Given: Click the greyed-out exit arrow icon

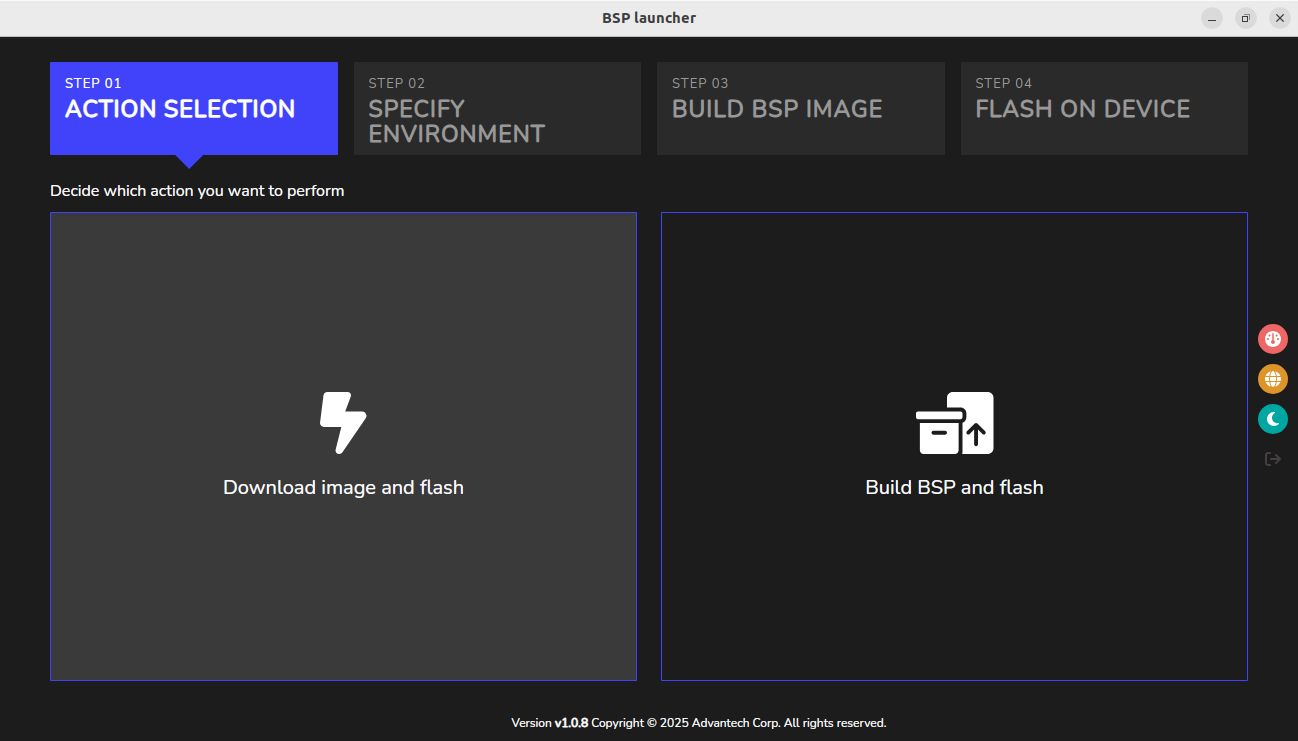Looking at the screenshot, I should tap(1272, 459).
